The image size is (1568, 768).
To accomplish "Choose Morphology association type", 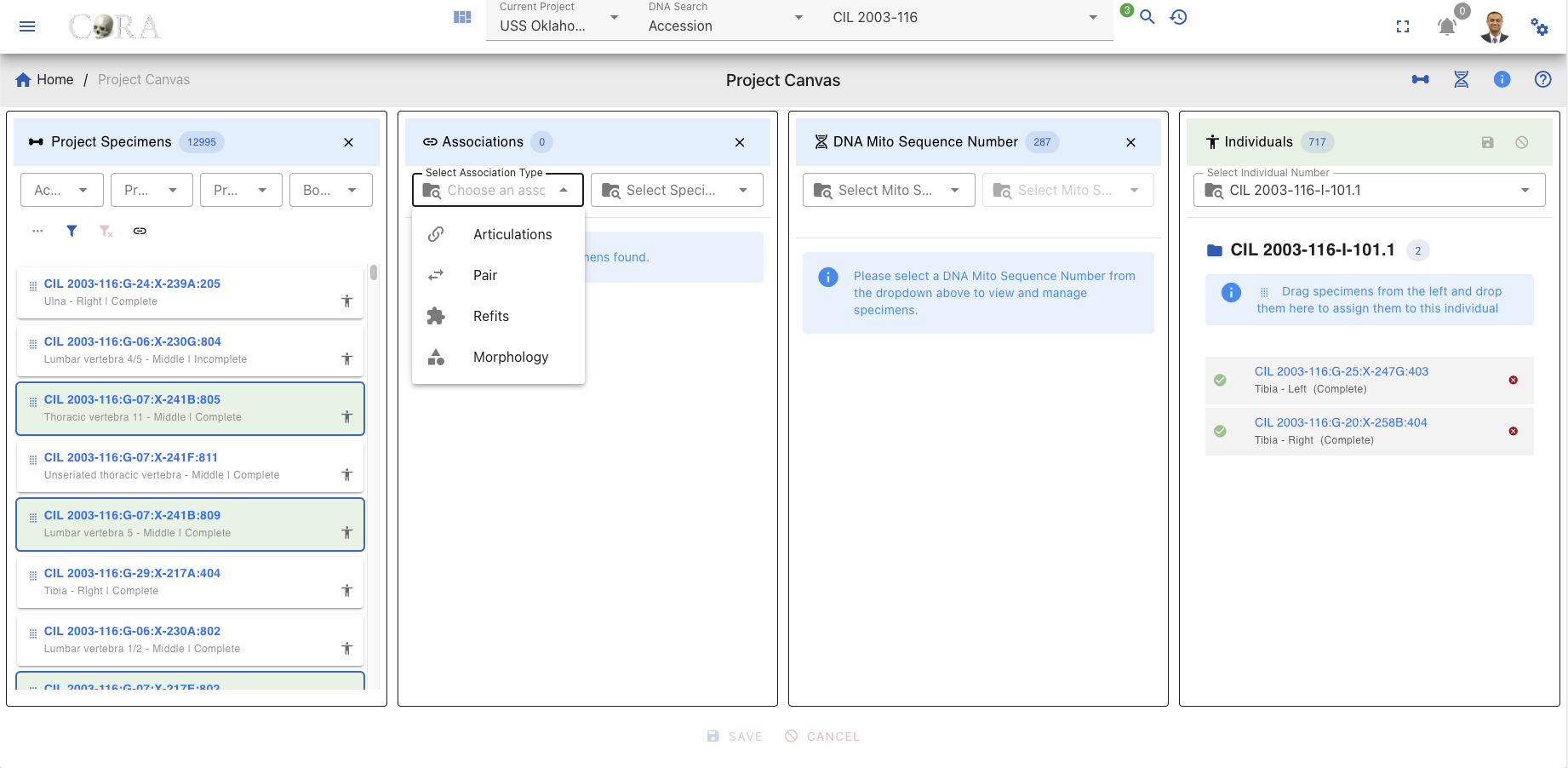I will (x=498, y=357).
